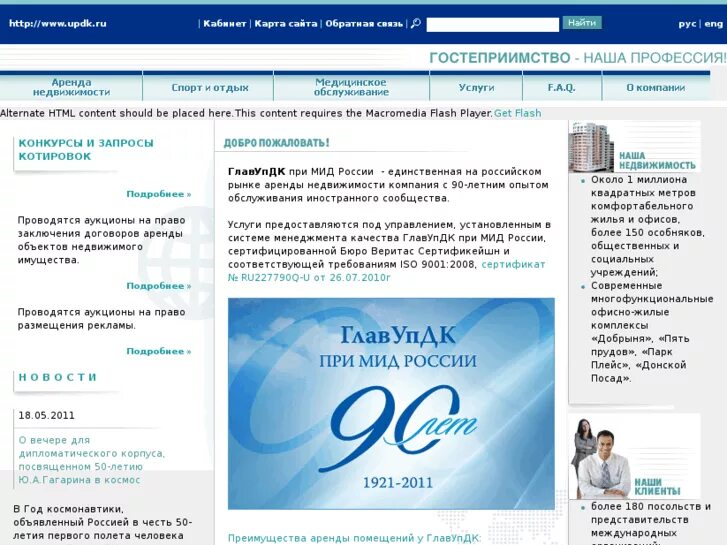Click the НОВОСТИ section heading
The height and width of the screenshot is (545, 727).
[x=57, y=377]
